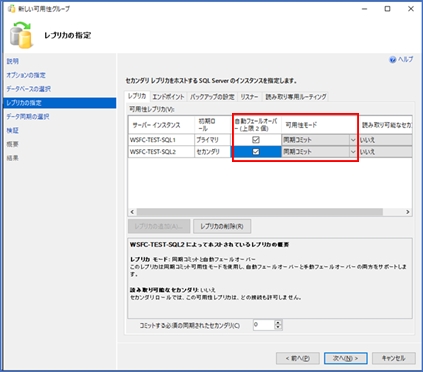This screenshot has height=372, width=423.
Task: Click the 次へ(N) > button
Action: pos(346,358)
